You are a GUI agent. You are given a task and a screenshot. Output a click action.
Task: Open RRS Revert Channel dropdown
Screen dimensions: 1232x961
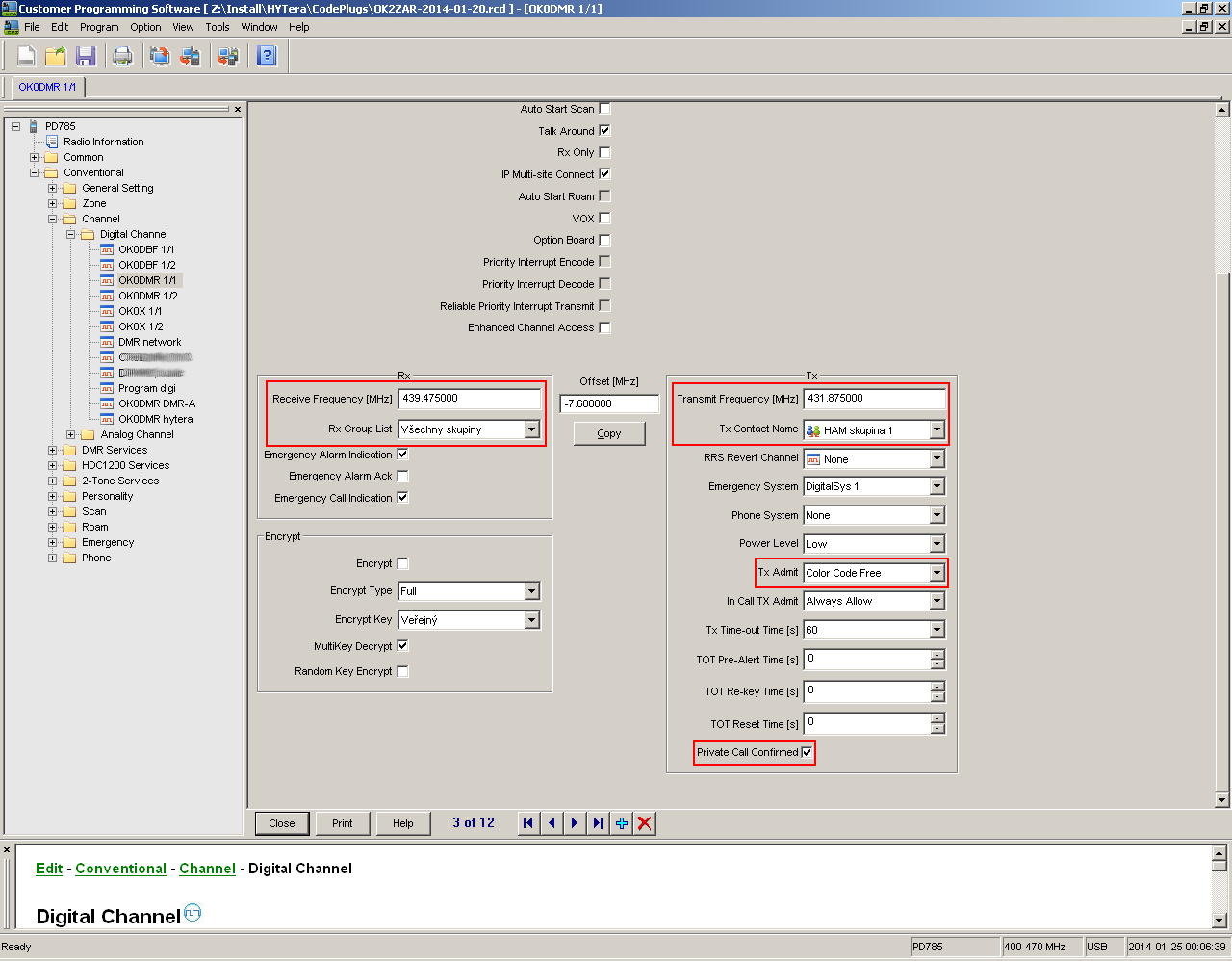point(937,459)
